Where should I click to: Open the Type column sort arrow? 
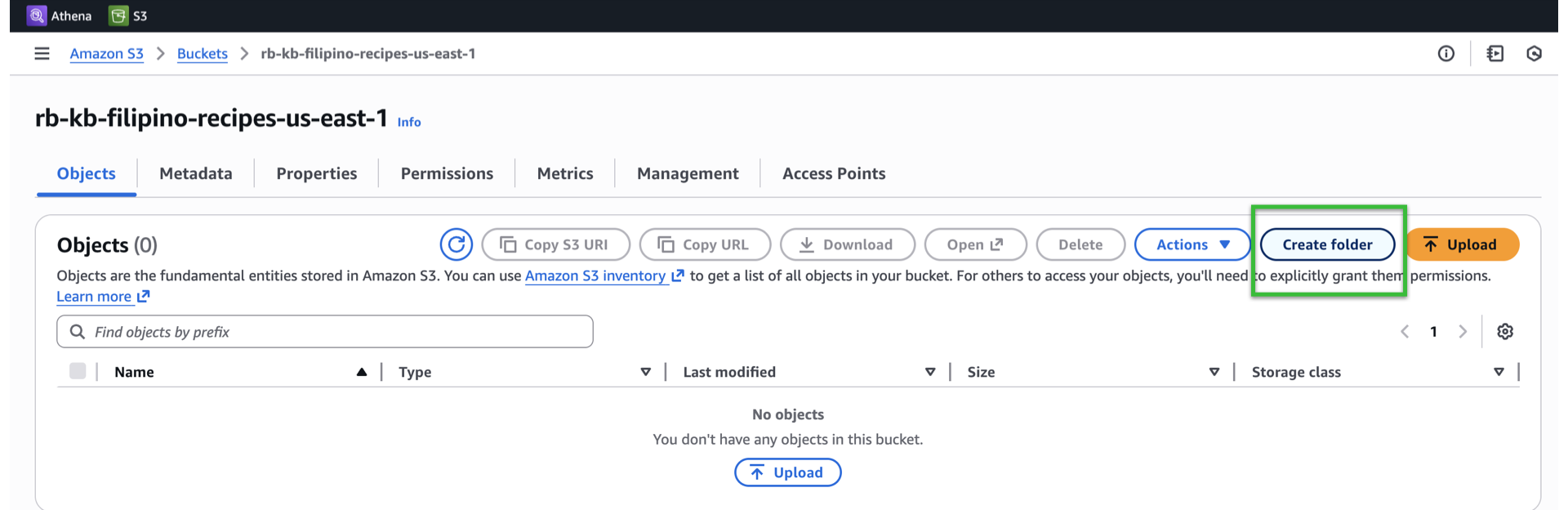click(645, 372)
